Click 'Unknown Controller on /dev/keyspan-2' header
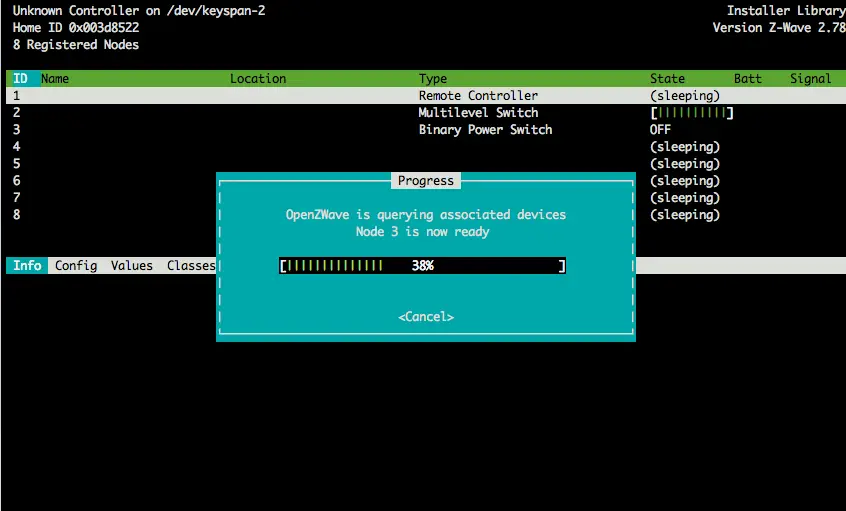The height and width of the screenshot is (511, 846). [x=139, y=11]
